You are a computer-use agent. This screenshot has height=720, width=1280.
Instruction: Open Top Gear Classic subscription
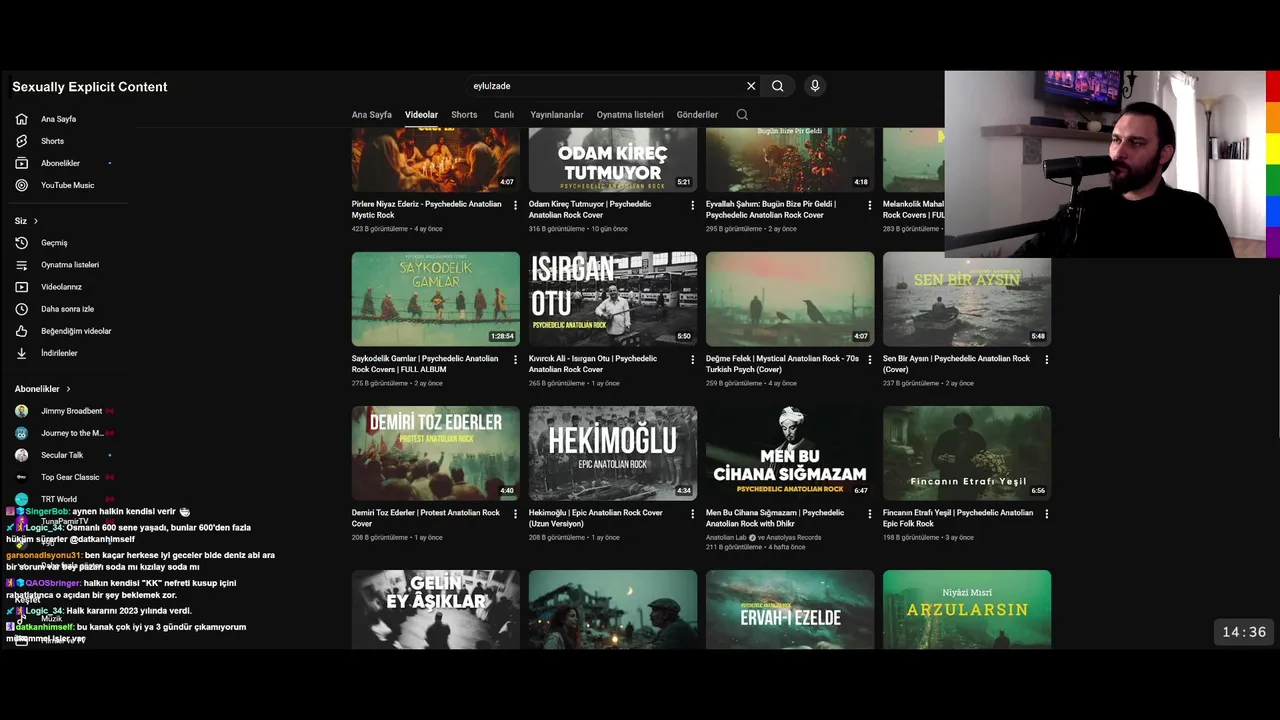(70, 477)
